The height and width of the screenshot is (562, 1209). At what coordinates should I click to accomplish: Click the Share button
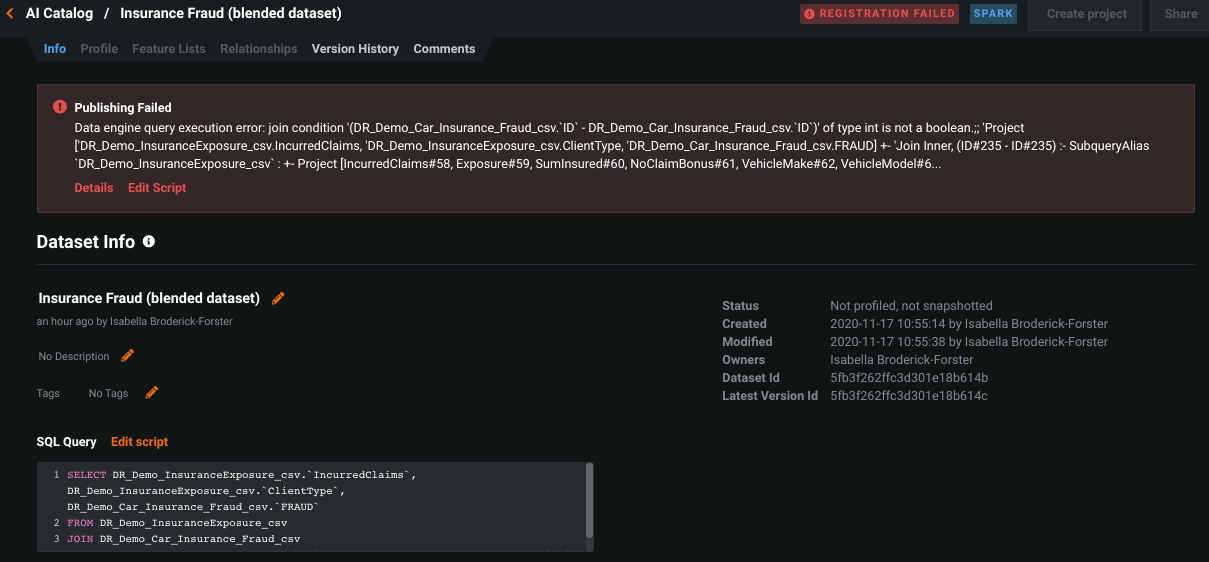pos(1181,14)
